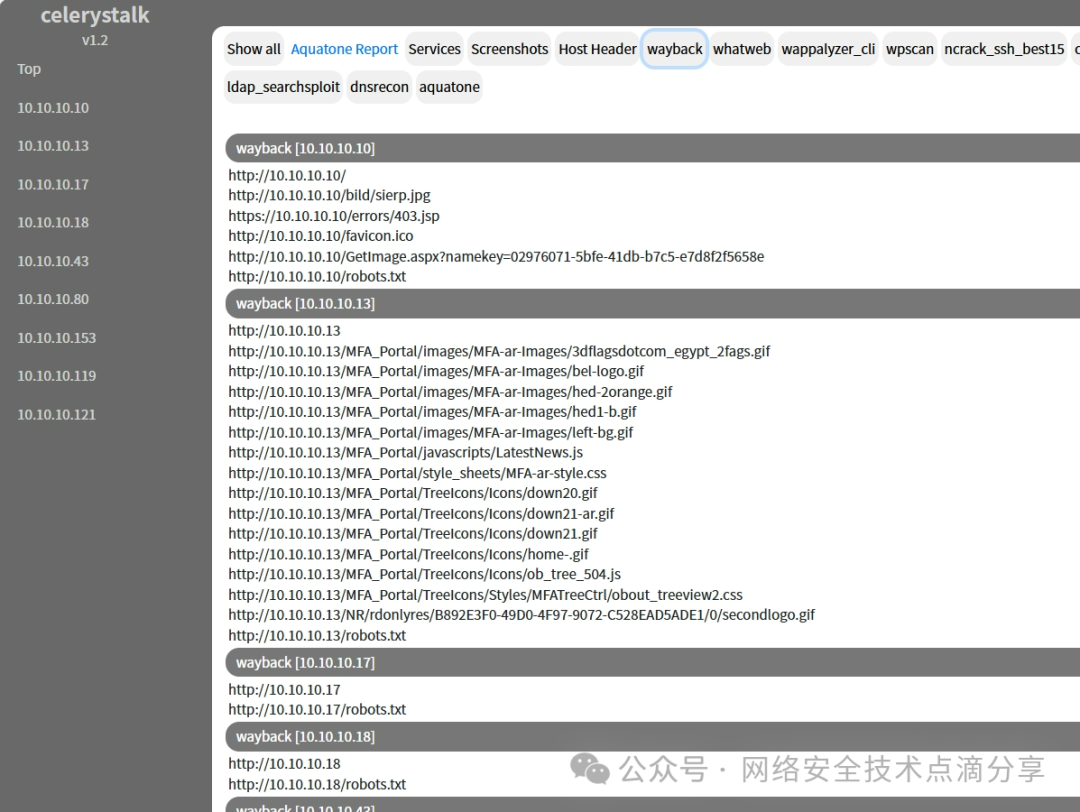Click the bel-logo.gif URL
Image resolution: width=1080 pixels, height=812 pixels.
click(x=436, y=371)
